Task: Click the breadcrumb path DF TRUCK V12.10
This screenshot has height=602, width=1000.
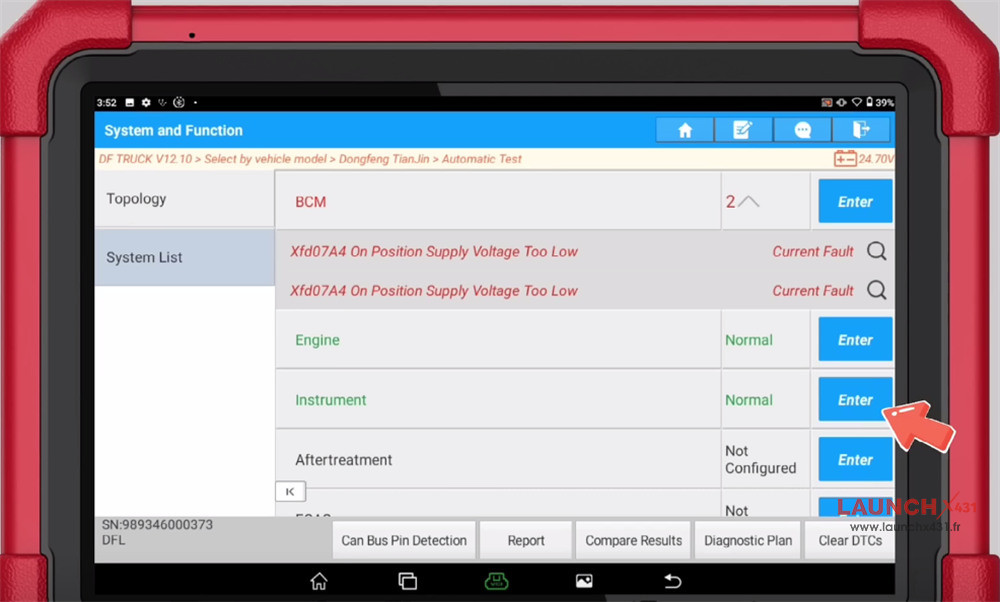Action: click(145, 159)
